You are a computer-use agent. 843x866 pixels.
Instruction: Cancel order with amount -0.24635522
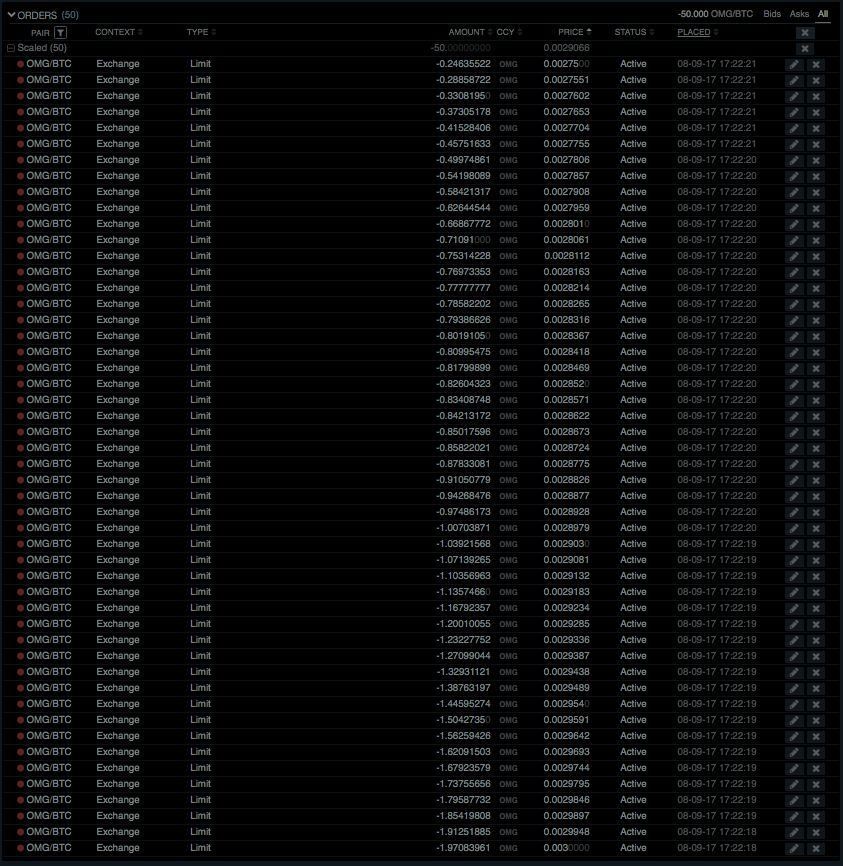(x=815, y=65)
